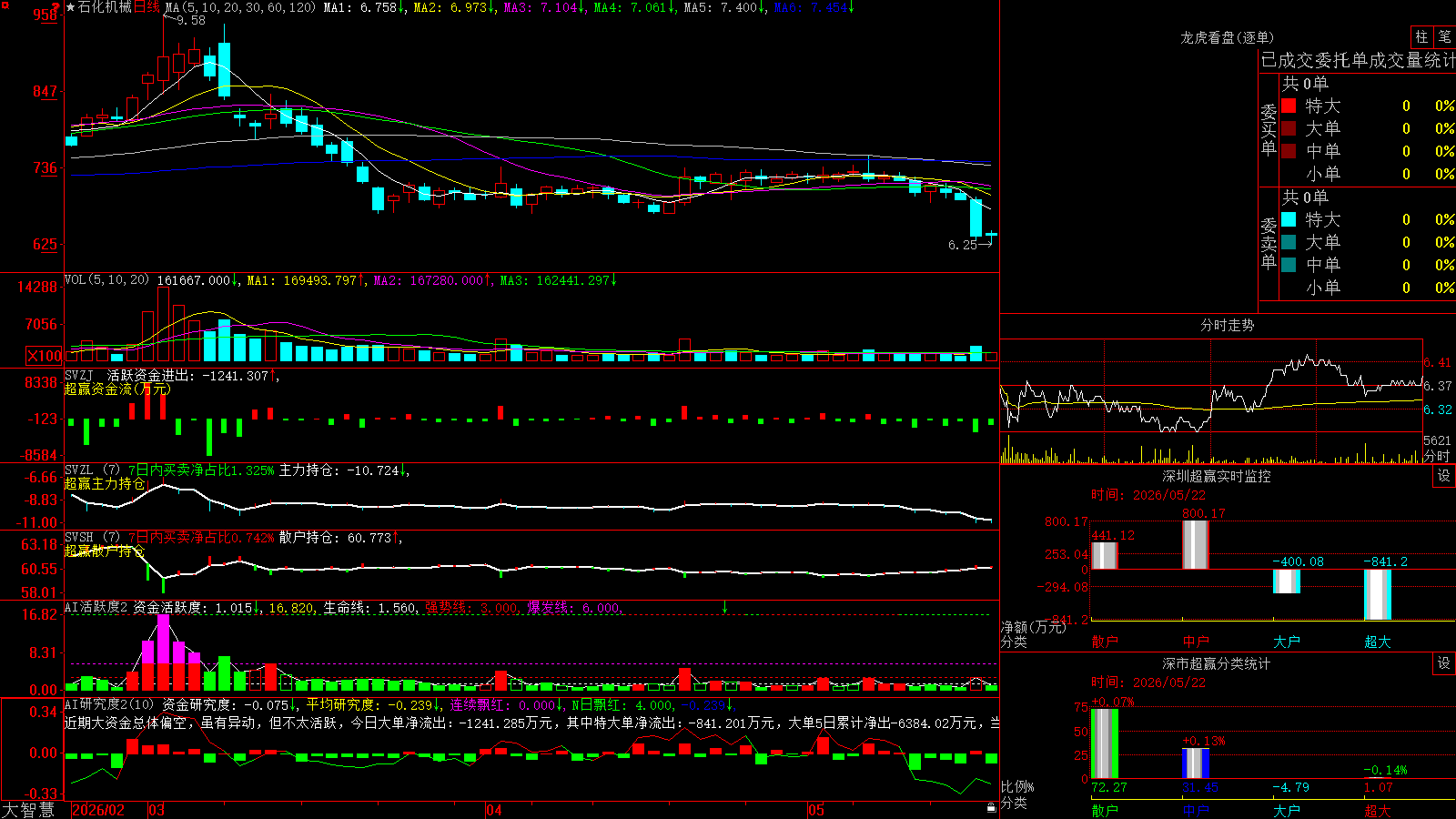Click the 分时走势 panel title
Screen dimensions: 1456x819
(x=1227, y=325)
